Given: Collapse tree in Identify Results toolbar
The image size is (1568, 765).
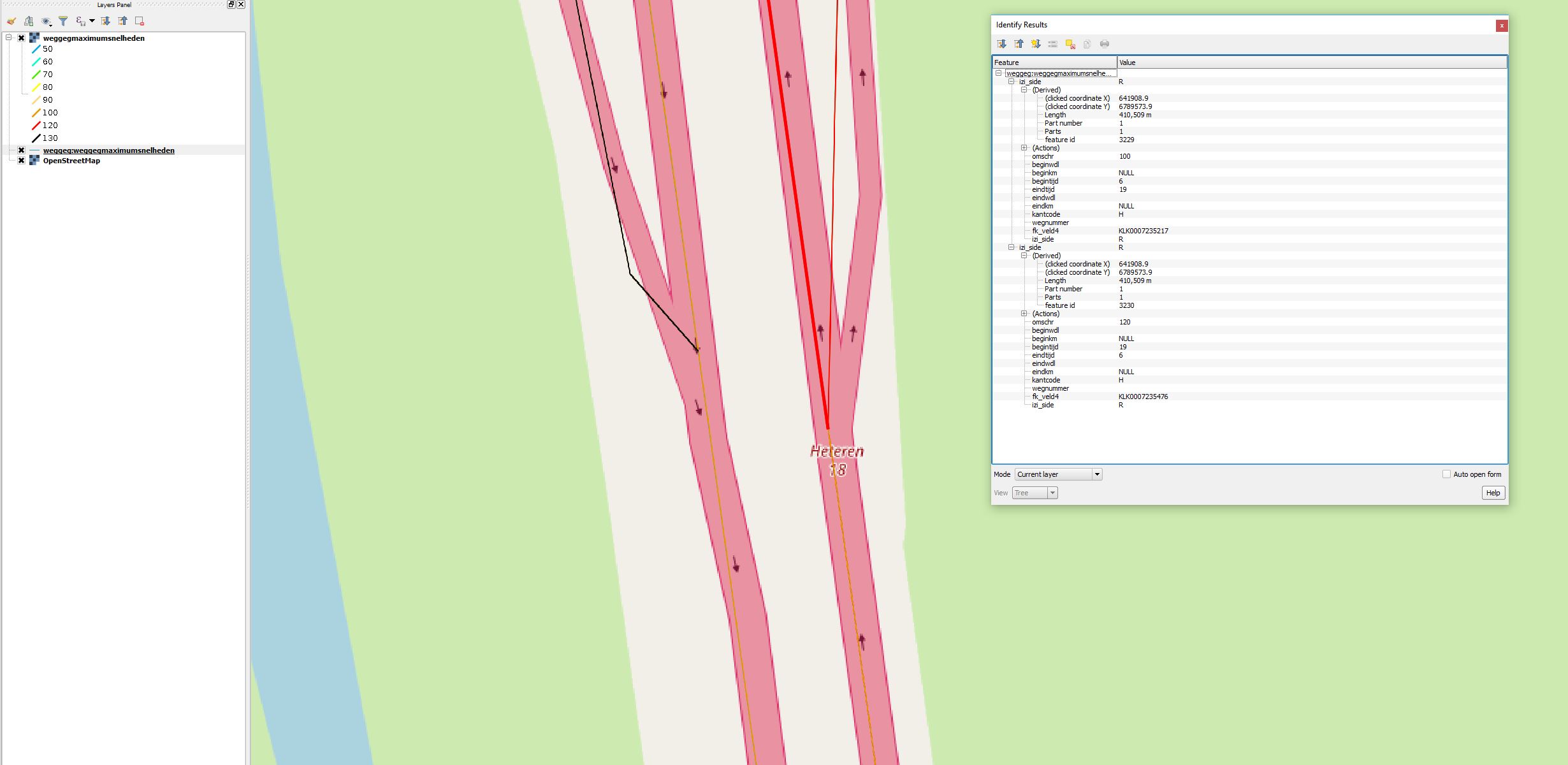Looking at the screenshot, I should coord(1019,44).
